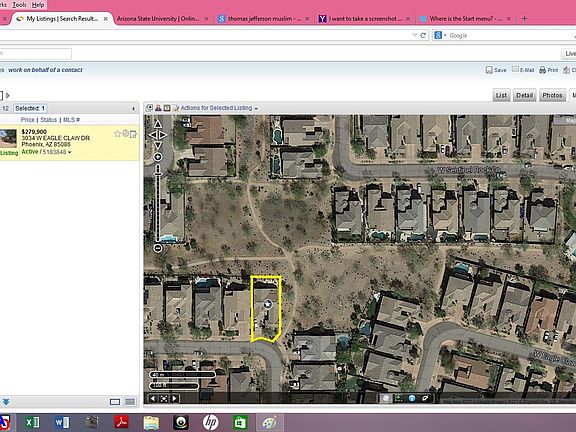This screenshot has width=576, height=432.
Task: Open Adobe Reader from the taskbar
Action: [121, 422]
